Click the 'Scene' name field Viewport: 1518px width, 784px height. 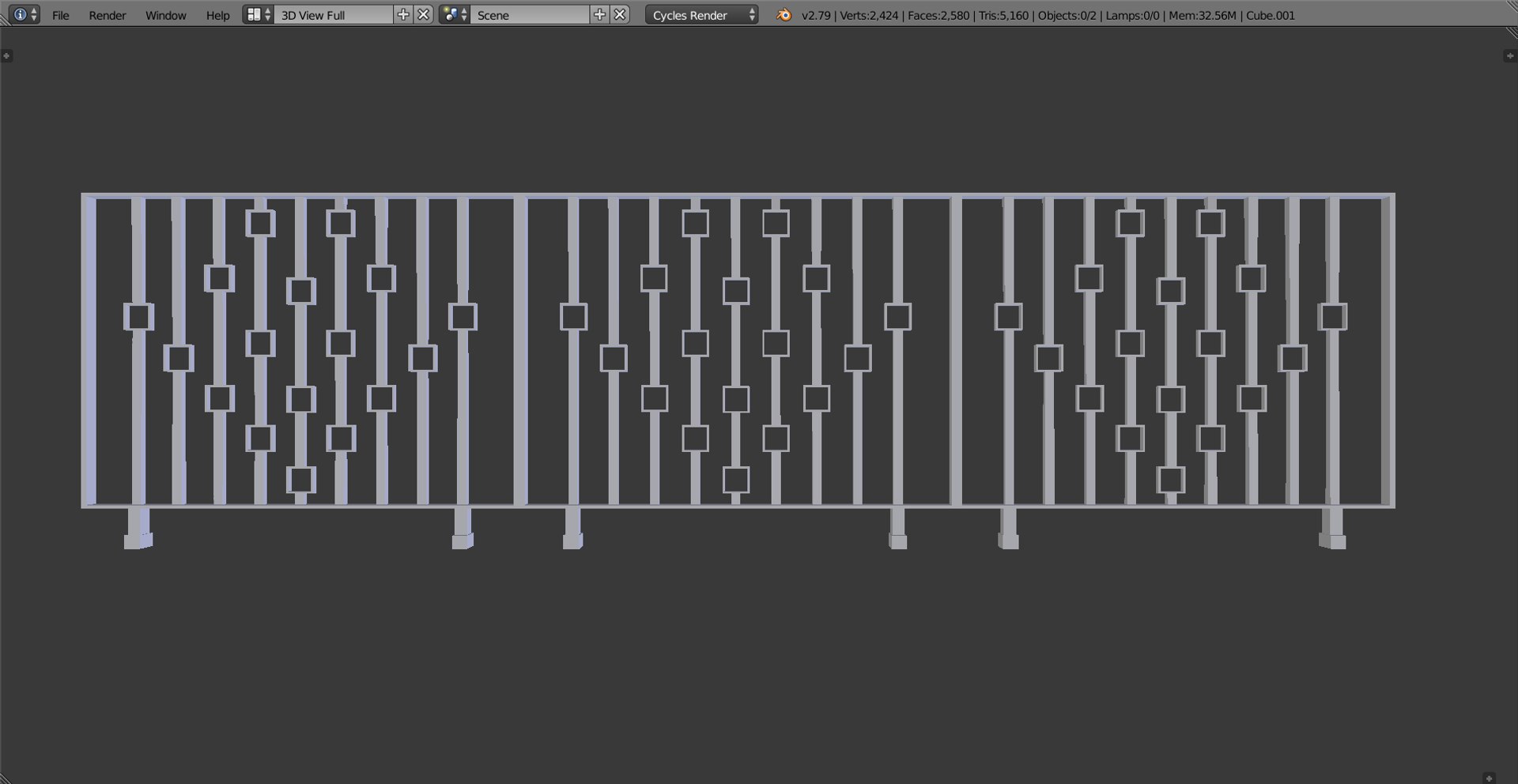pyautogui.click(x=530, y=14)
